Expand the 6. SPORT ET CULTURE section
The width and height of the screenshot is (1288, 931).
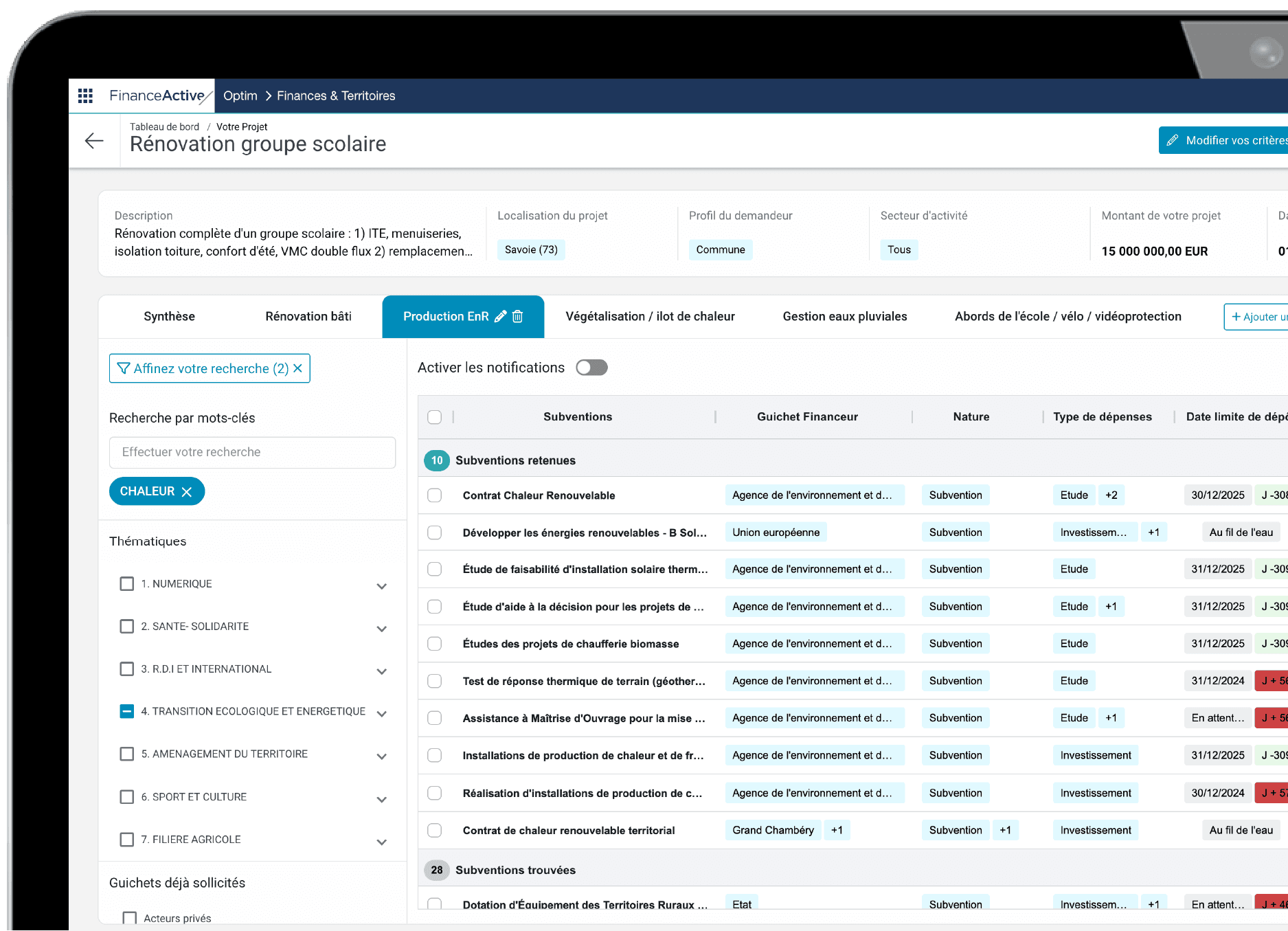382,799
